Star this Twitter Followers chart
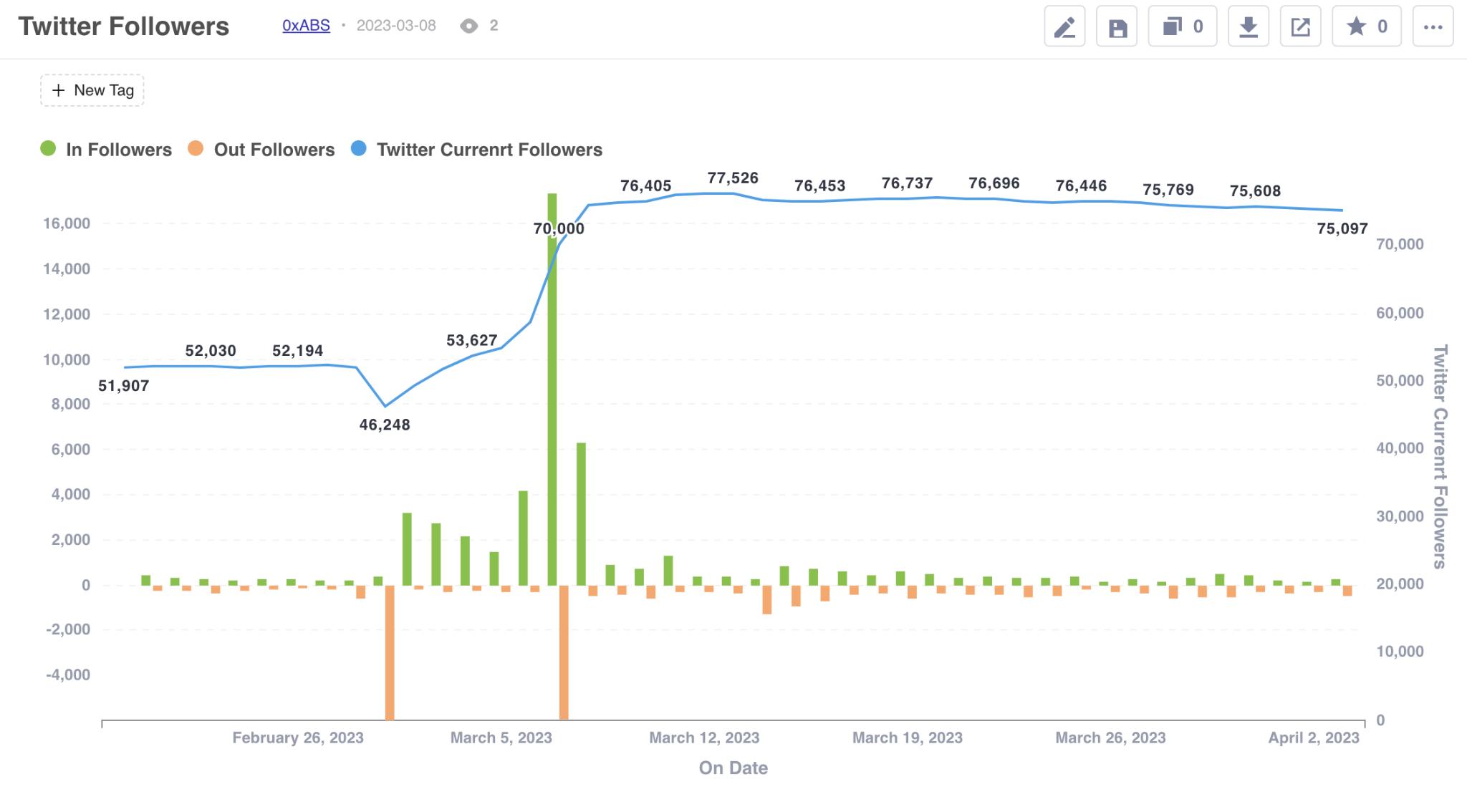The height and width of the screenshot is (812, 1467). 1367,27
